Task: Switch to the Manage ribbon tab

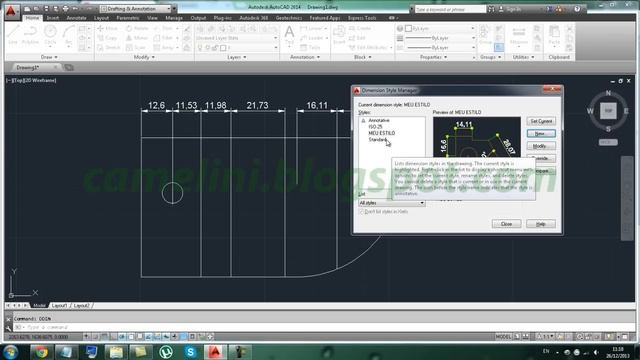Action: click(174, 18)
